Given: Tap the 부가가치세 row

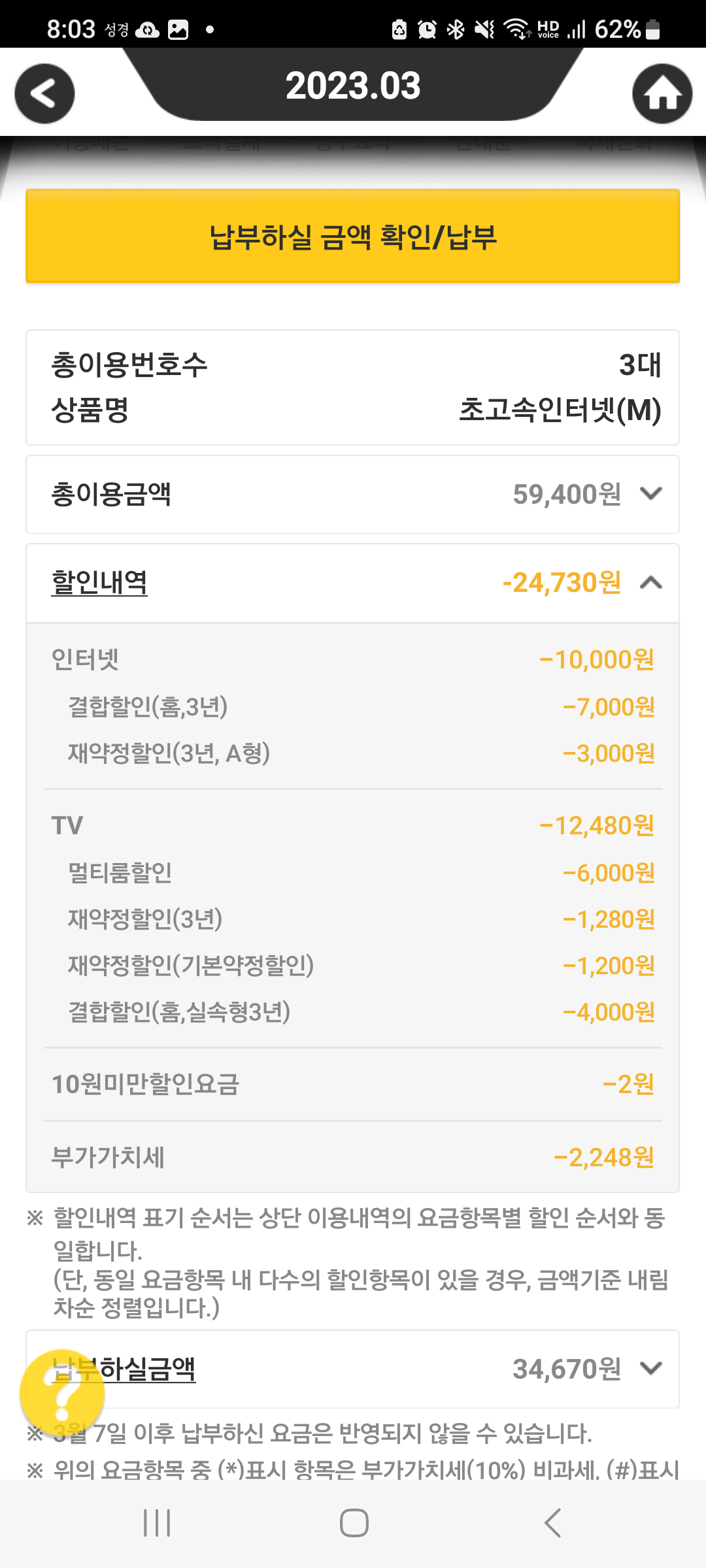Looking at the screenshot, I should pyautogui.click(x=353, y=1157).
